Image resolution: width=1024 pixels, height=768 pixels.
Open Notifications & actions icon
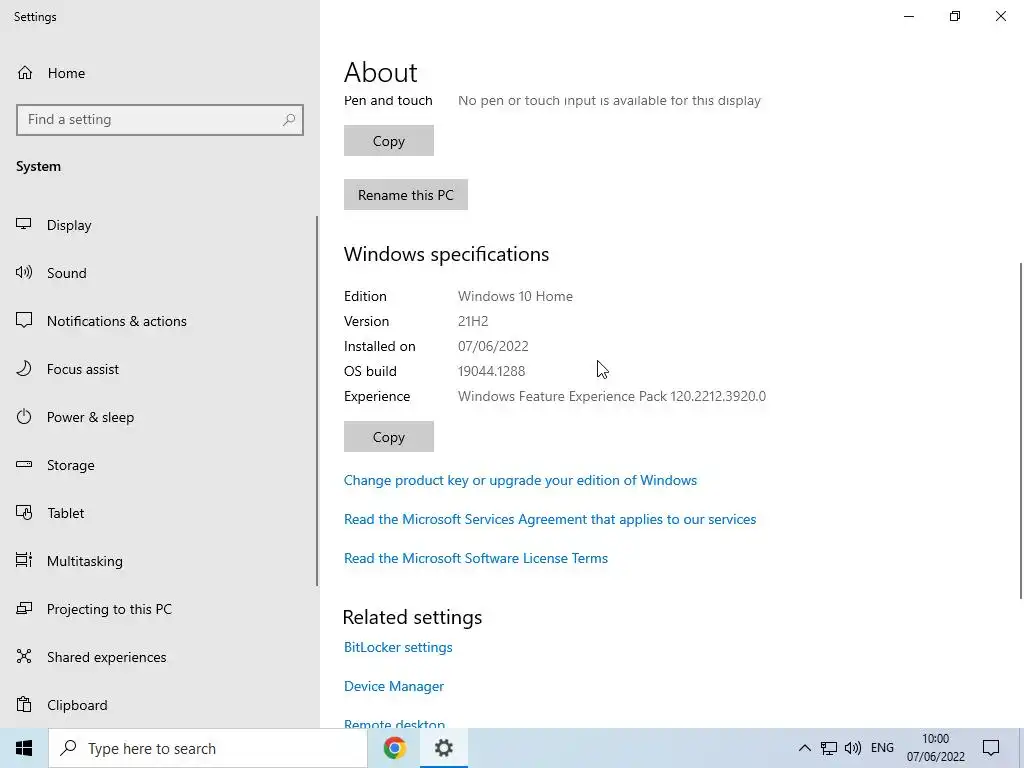[24, 321]
